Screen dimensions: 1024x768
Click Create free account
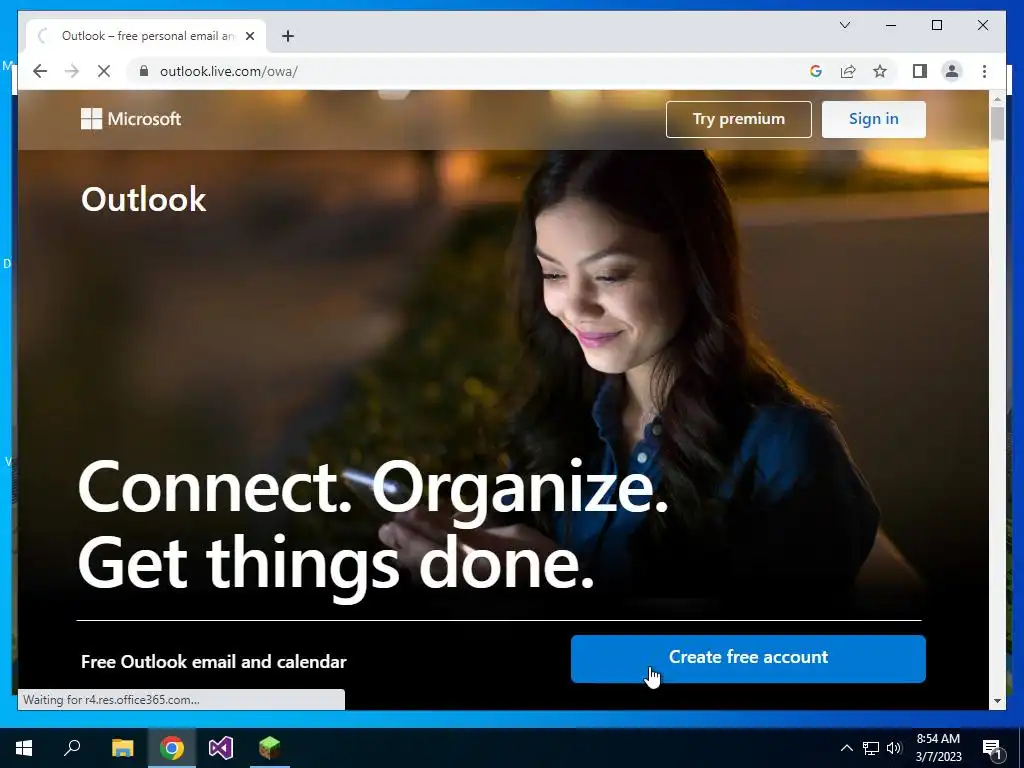click(x=748, y=658)
